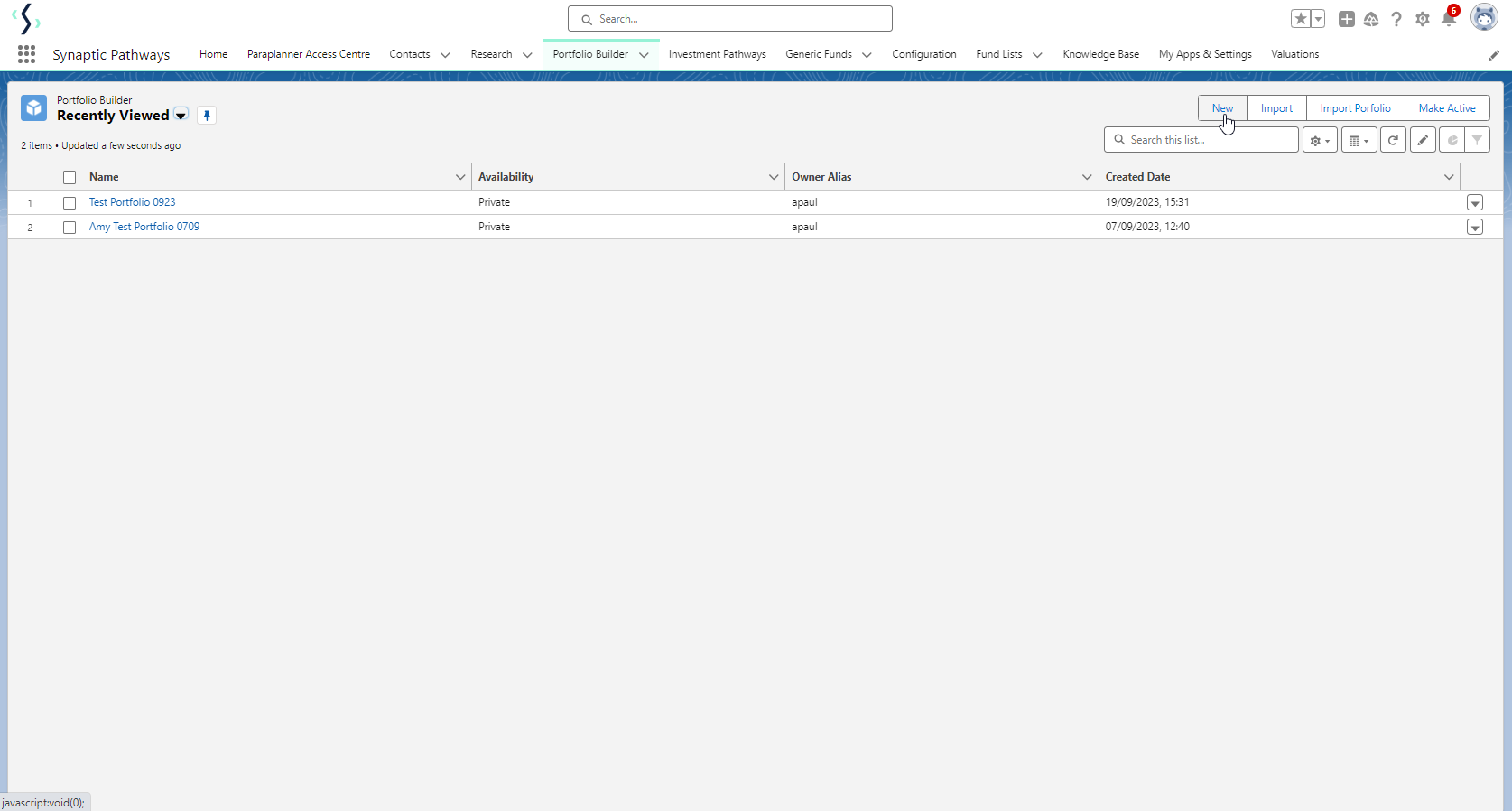Open the user profile avatar

tap(1484, 17)
